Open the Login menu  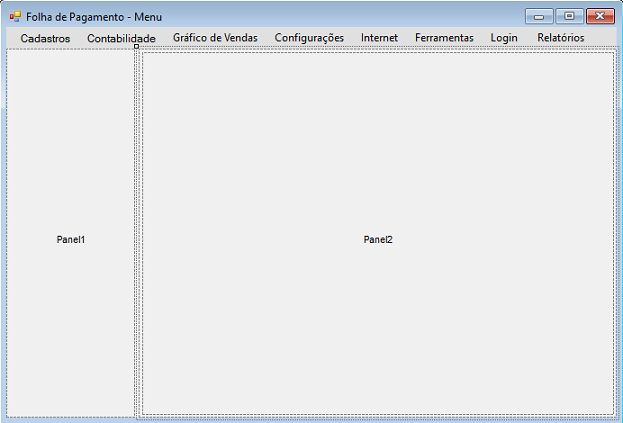coord(504,38)
